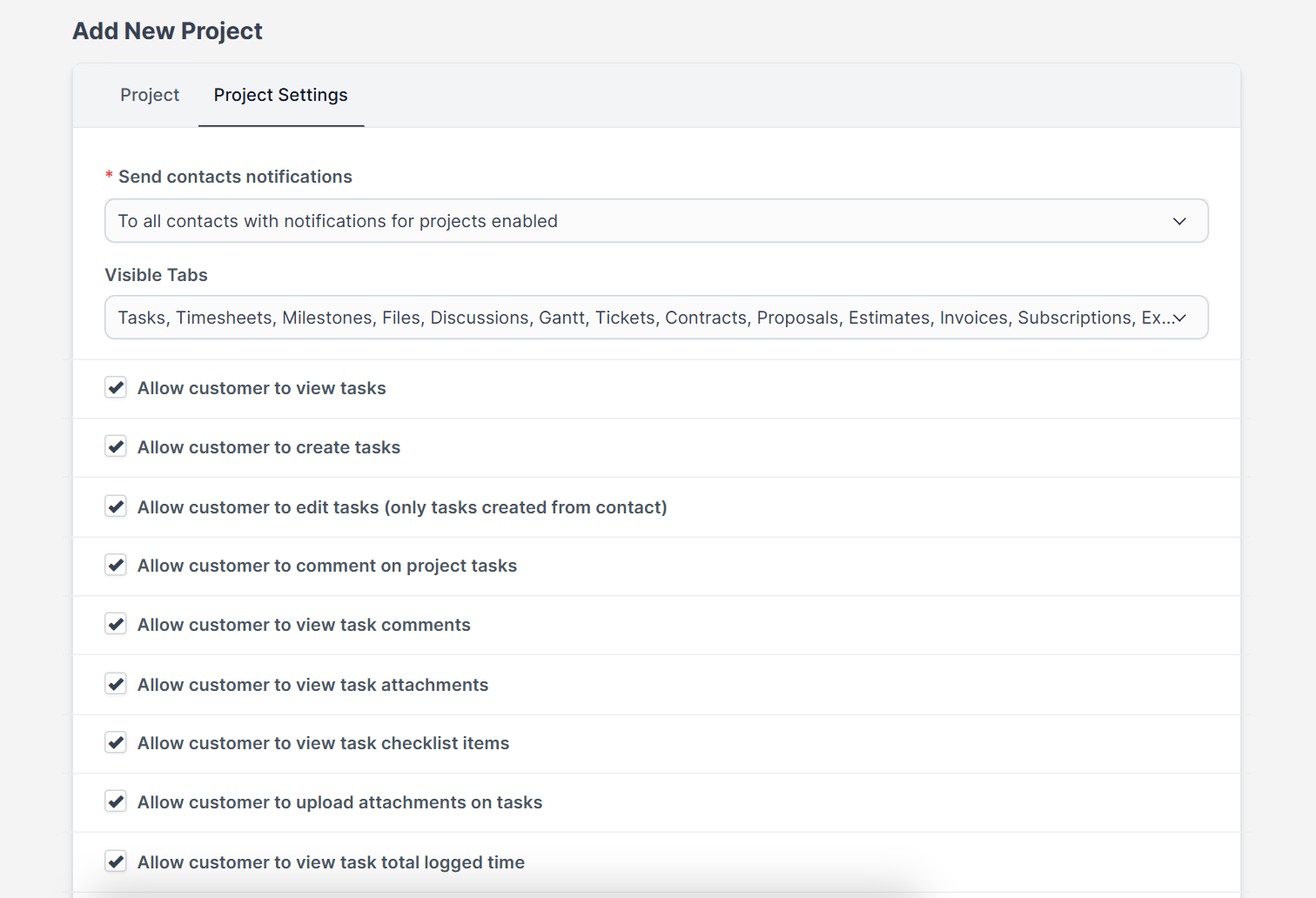Click the Add New Project heading

[x=167, y=31]
